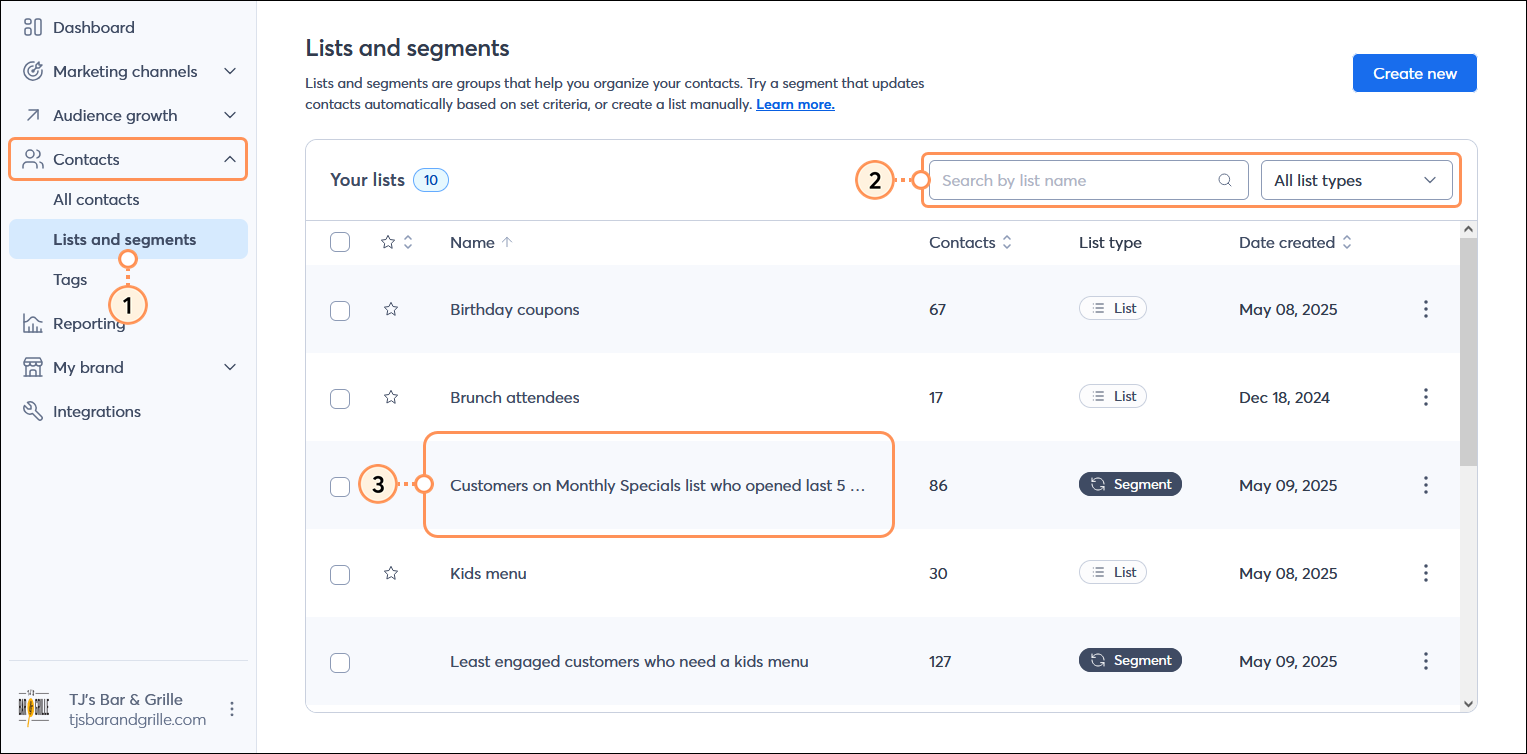This screenshot has width=1527, height=754.
Task: Expand the Marketing channels menu chevron
Action: click(x=230, y=71)
